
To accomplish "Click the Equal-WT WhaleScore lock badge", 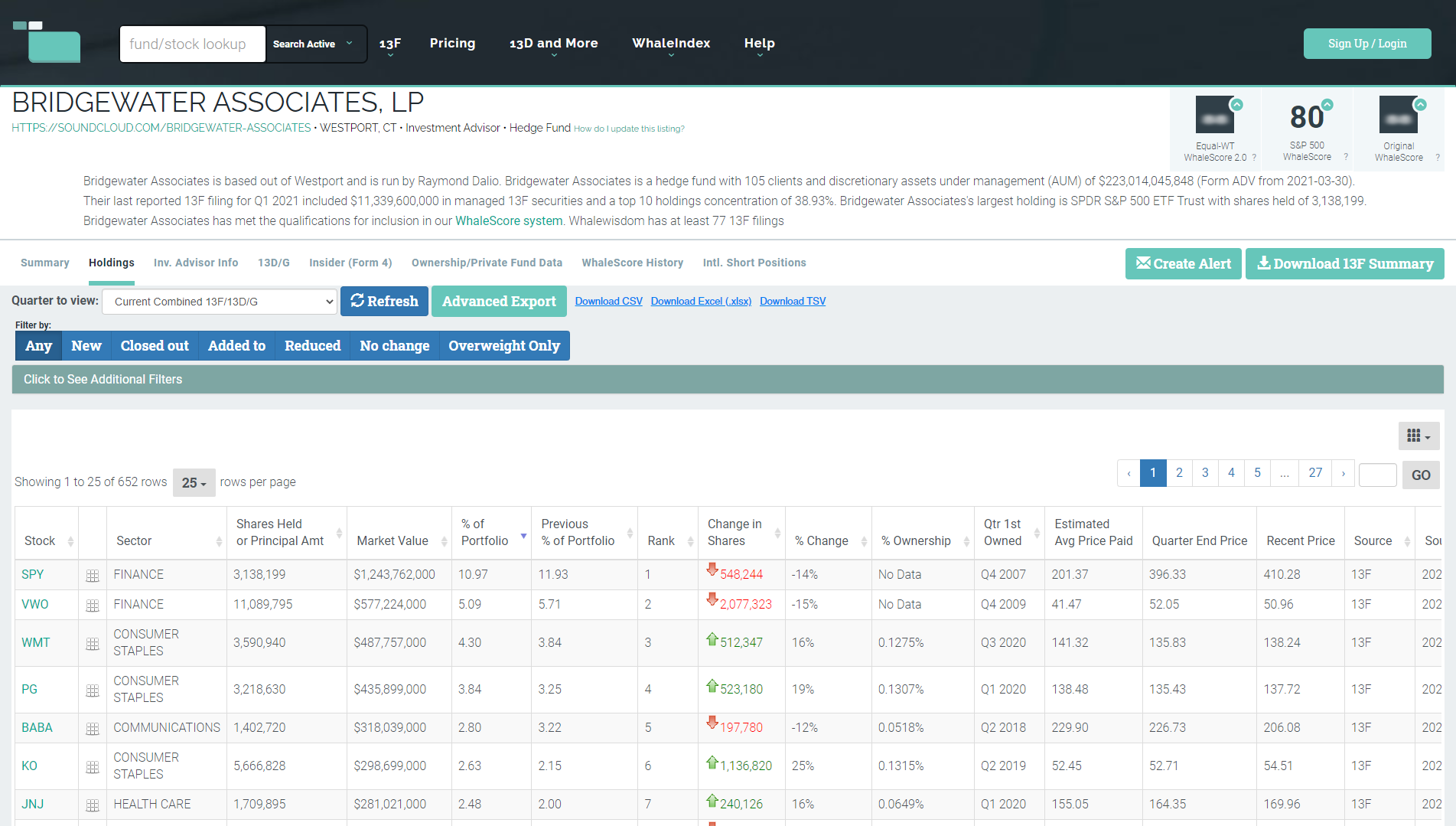I will coord(1215,115).
